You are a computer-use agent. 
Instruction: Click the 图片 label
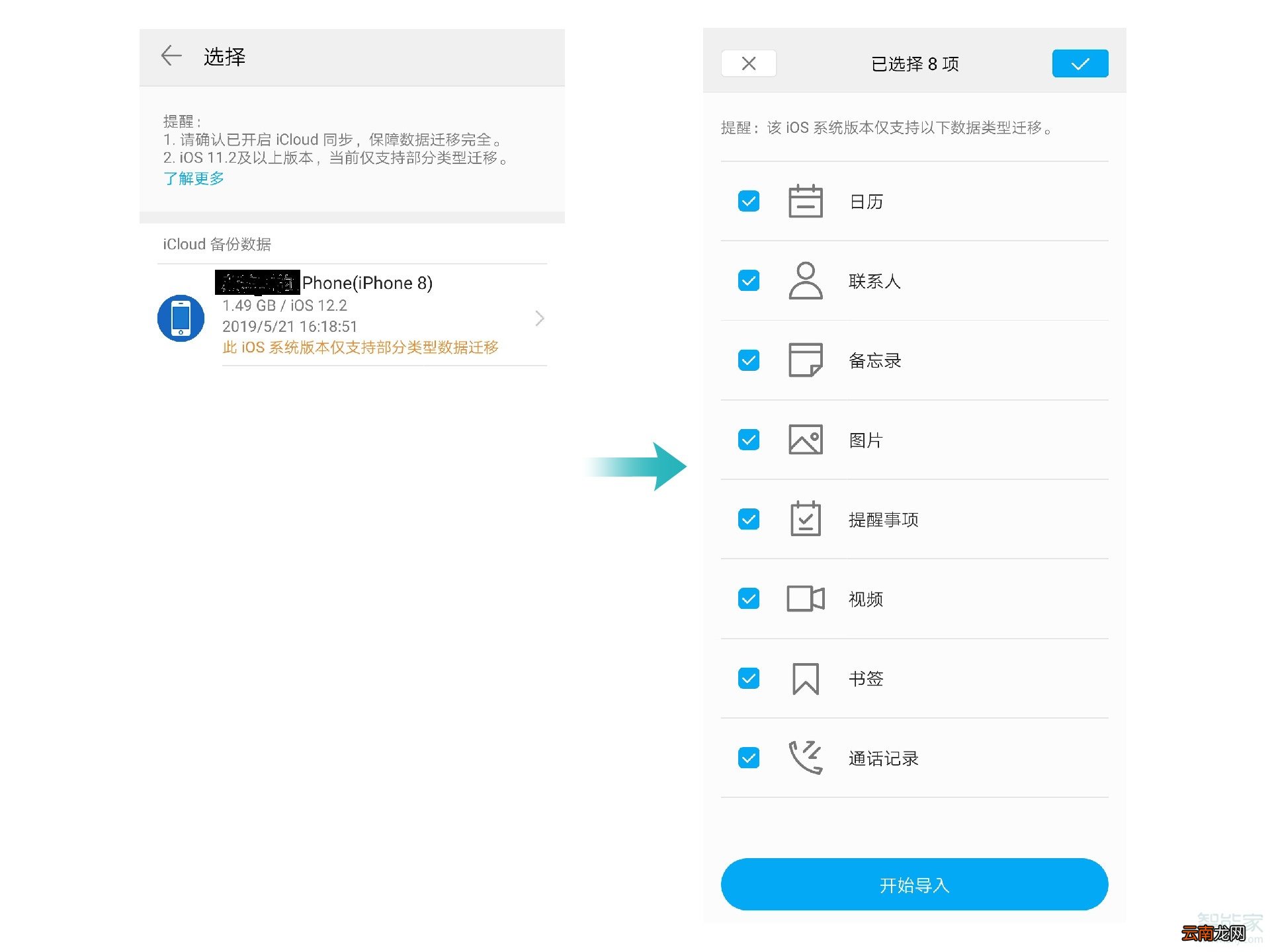coord(866,440)
